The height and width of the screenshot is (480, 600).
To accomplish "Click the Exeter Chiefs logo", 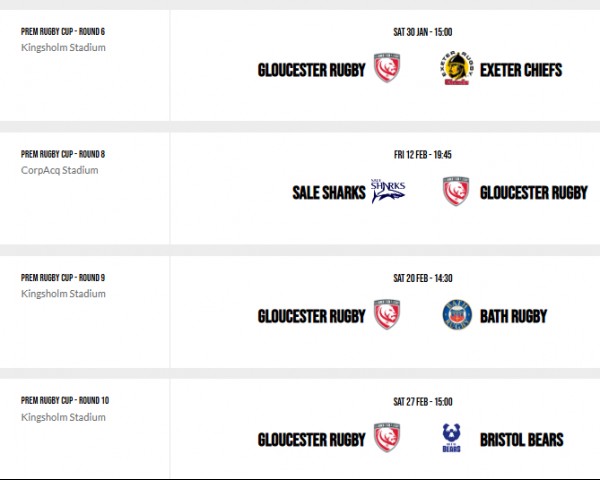I will tap(456, 68).
